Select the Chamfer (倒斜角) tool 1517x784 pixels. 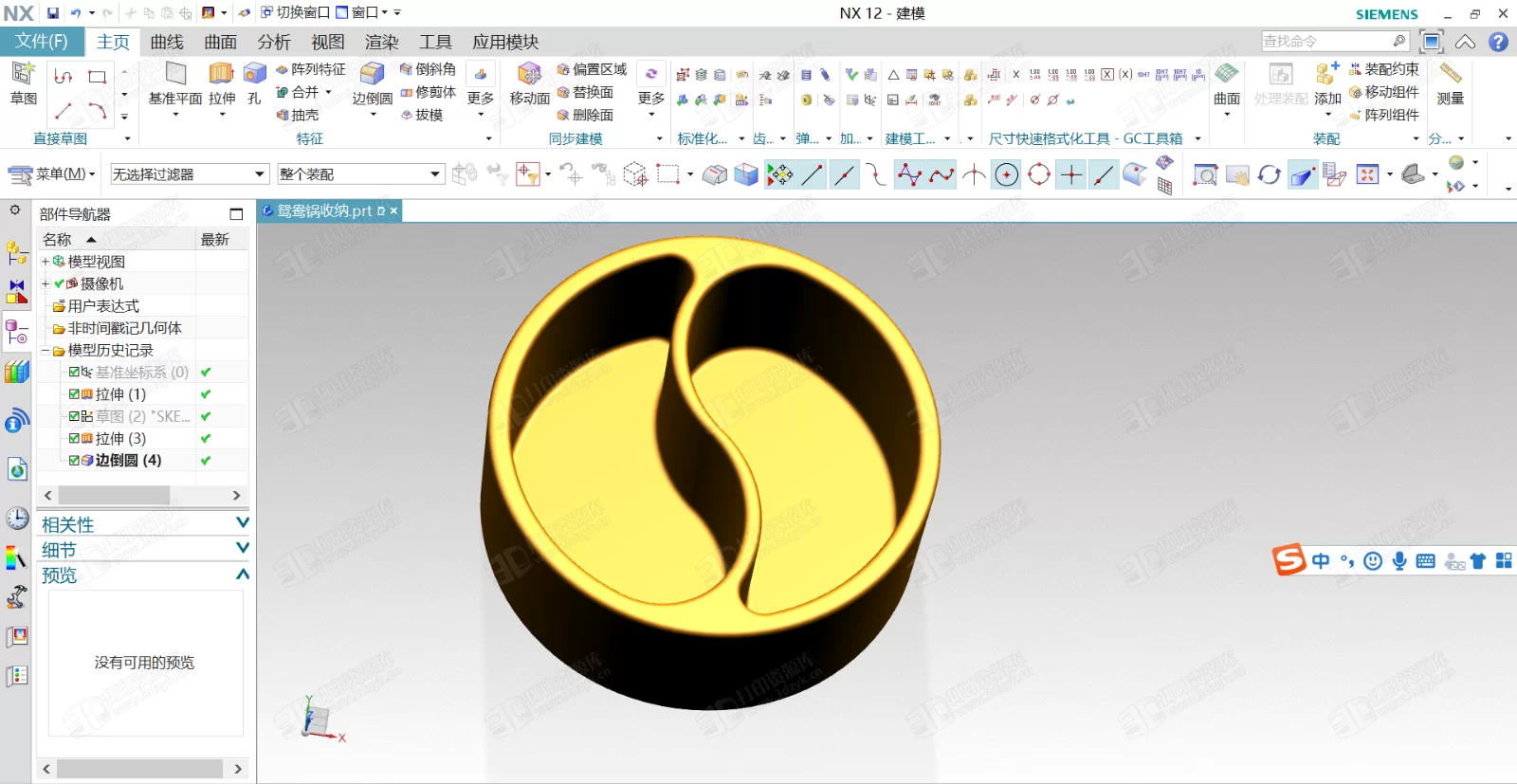coord(428,69)
